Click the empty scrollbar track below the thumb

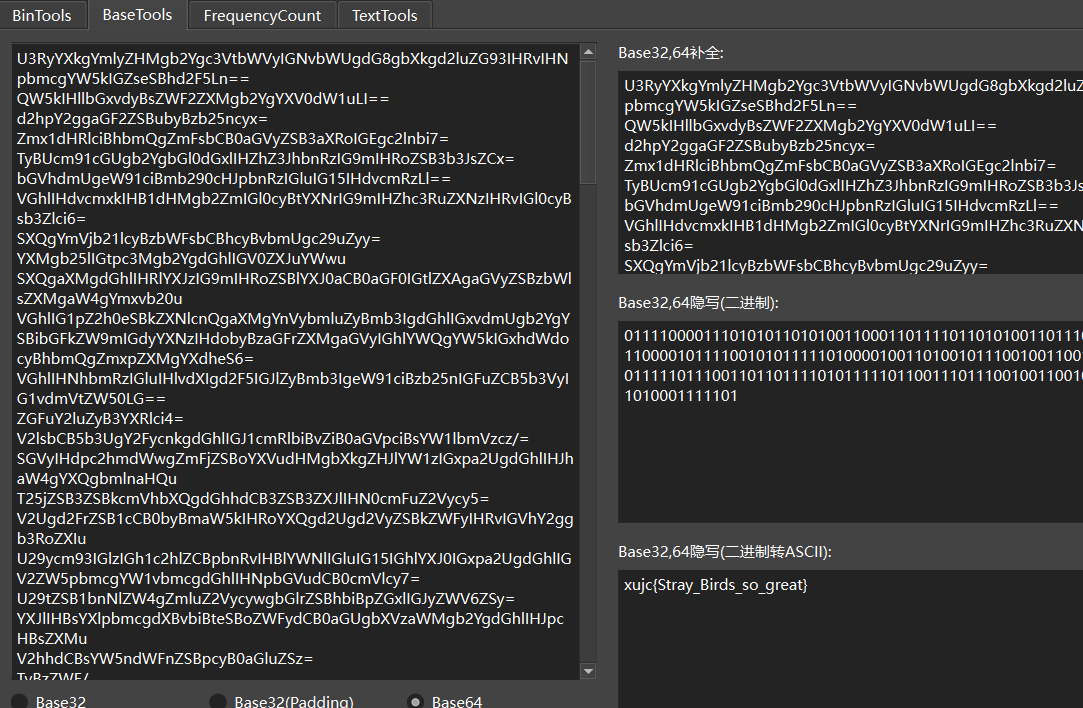pyautogui.click(x=588, y=420)
